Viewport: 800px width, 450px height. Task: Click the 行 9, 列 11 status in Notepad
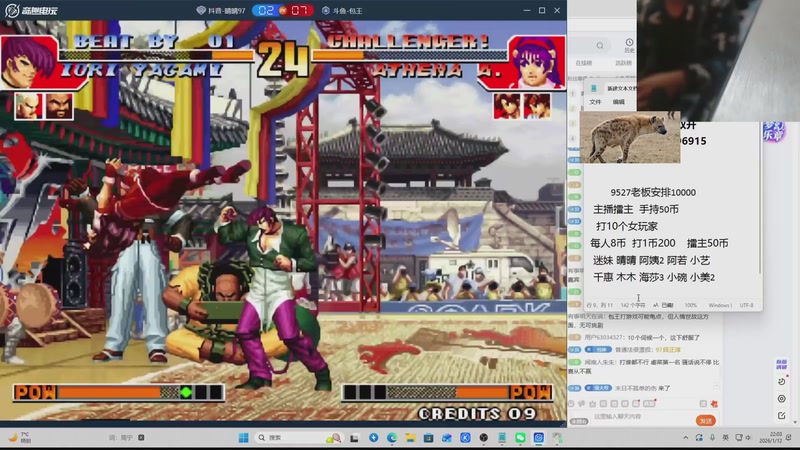[599, 305]
